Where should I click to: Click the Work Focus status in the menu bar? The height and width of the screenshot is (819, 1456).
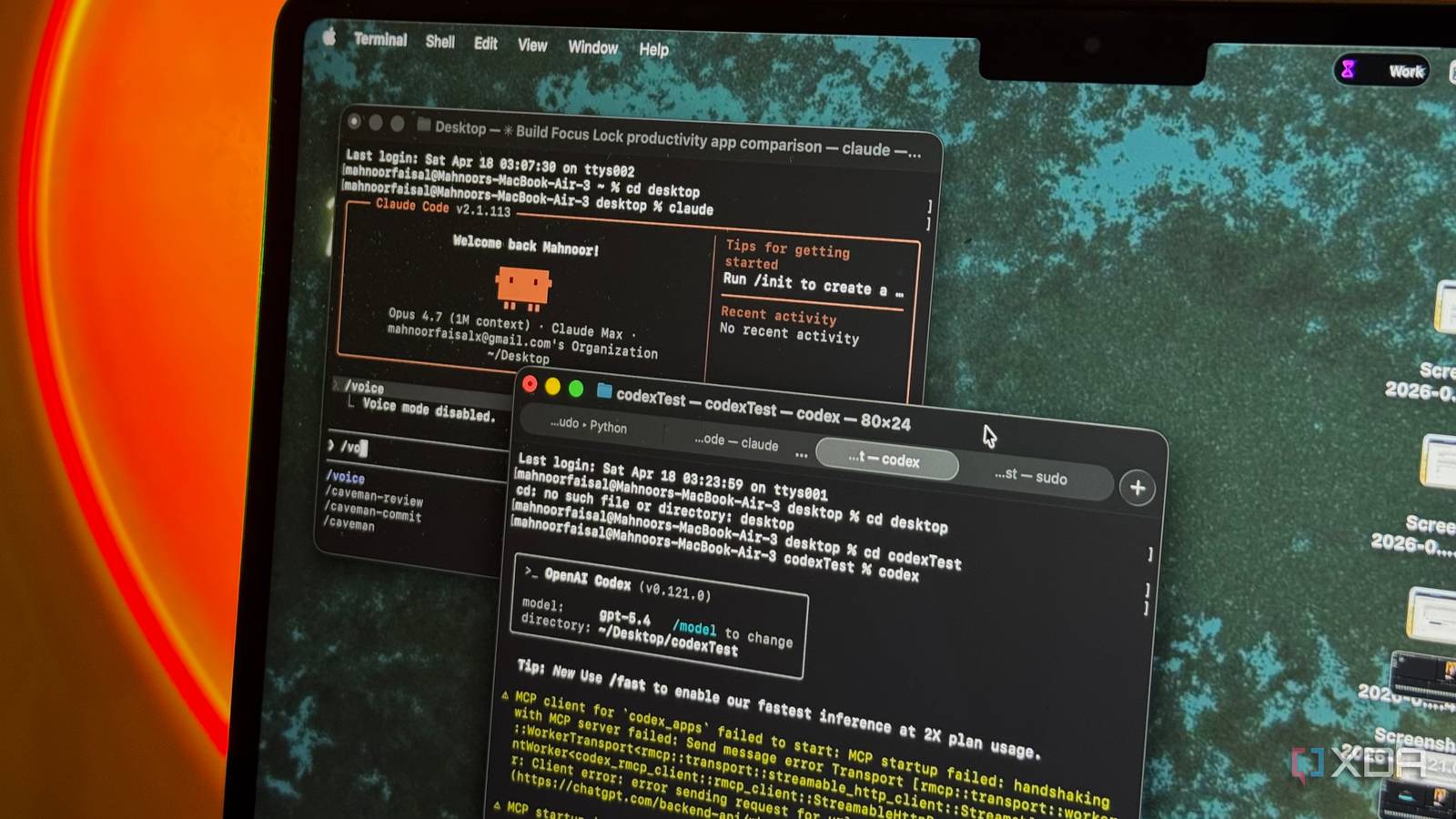pyautogui.click(x=1381, y=70)
